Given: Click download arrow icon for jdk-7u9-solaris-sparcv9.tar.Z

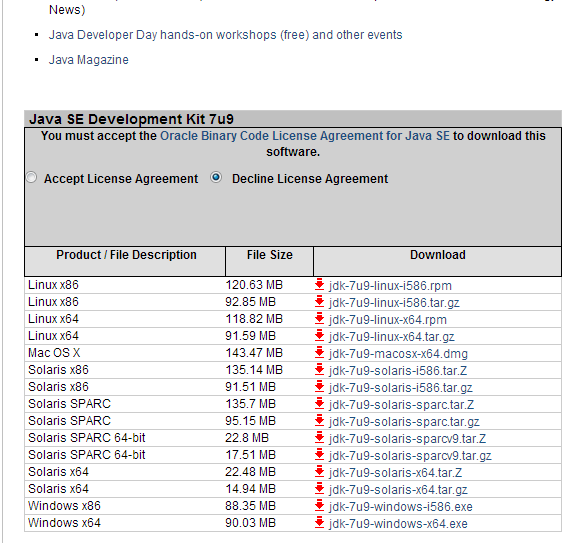Looking at the screenshot, I should (x=319, y=438).
